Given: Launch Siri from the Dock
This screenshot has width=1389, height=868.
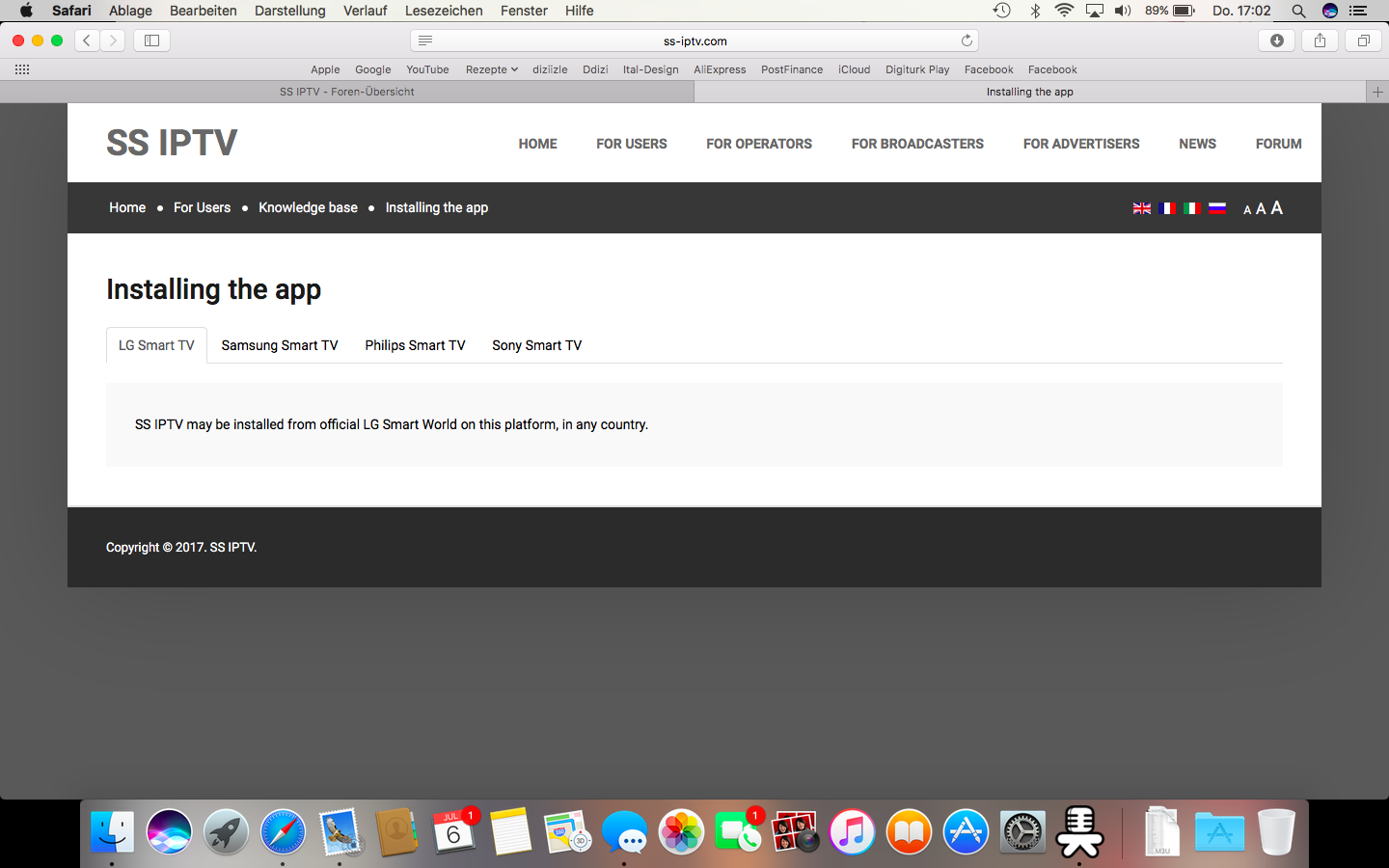Looking at the screenshot, I should click(x=169, y=832).
